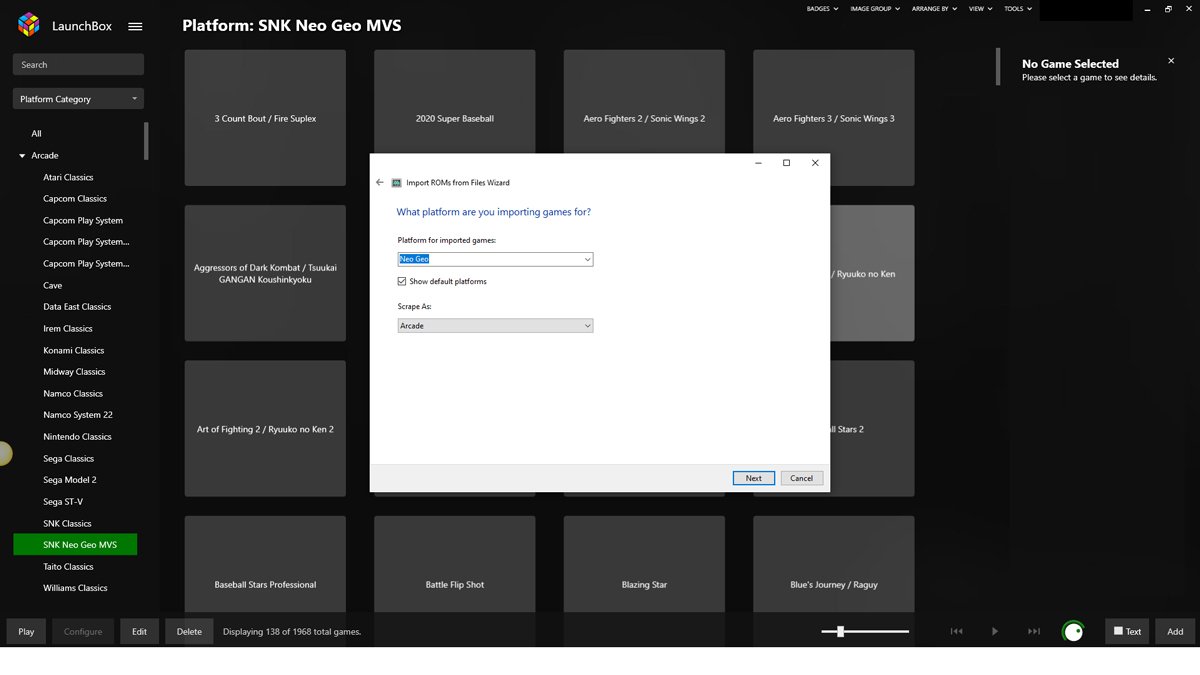This screenshot has width=1200, height=675.
Task: Select the 3 Count Bout / Fire Suplex game
Action: tap(265, 118)
